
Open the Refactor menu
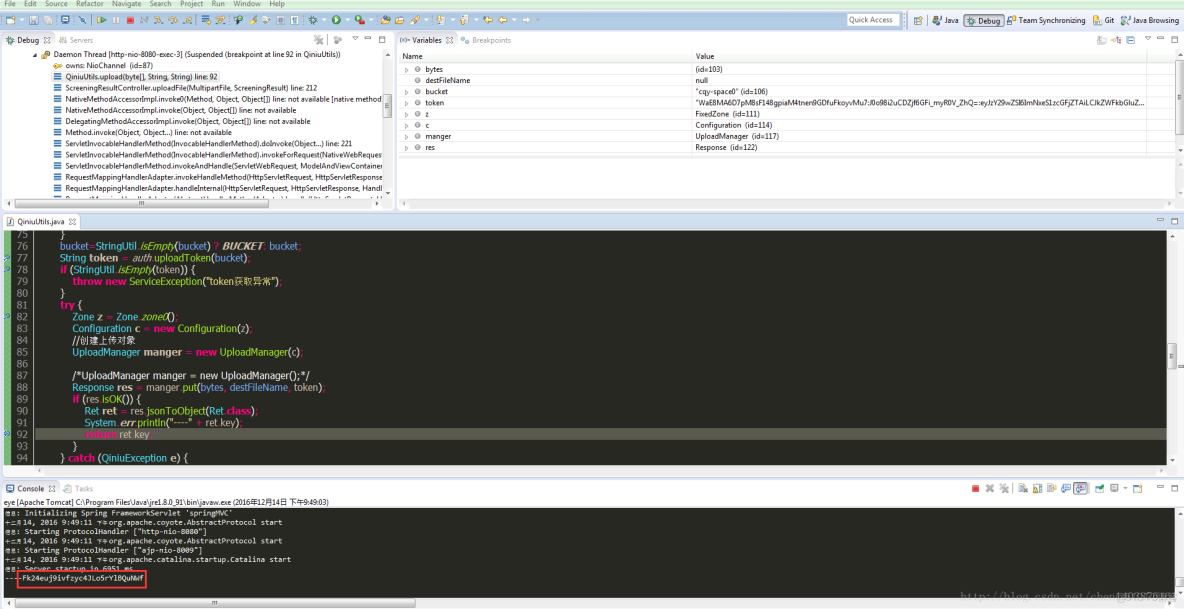(89, 4)
